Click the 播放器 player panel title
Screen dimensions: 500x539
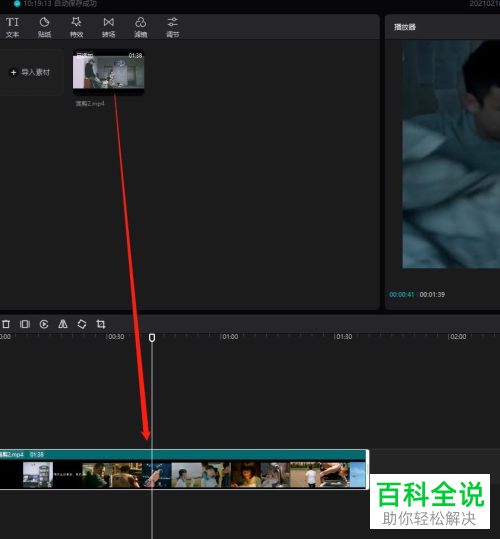click(x=405, y=27)
